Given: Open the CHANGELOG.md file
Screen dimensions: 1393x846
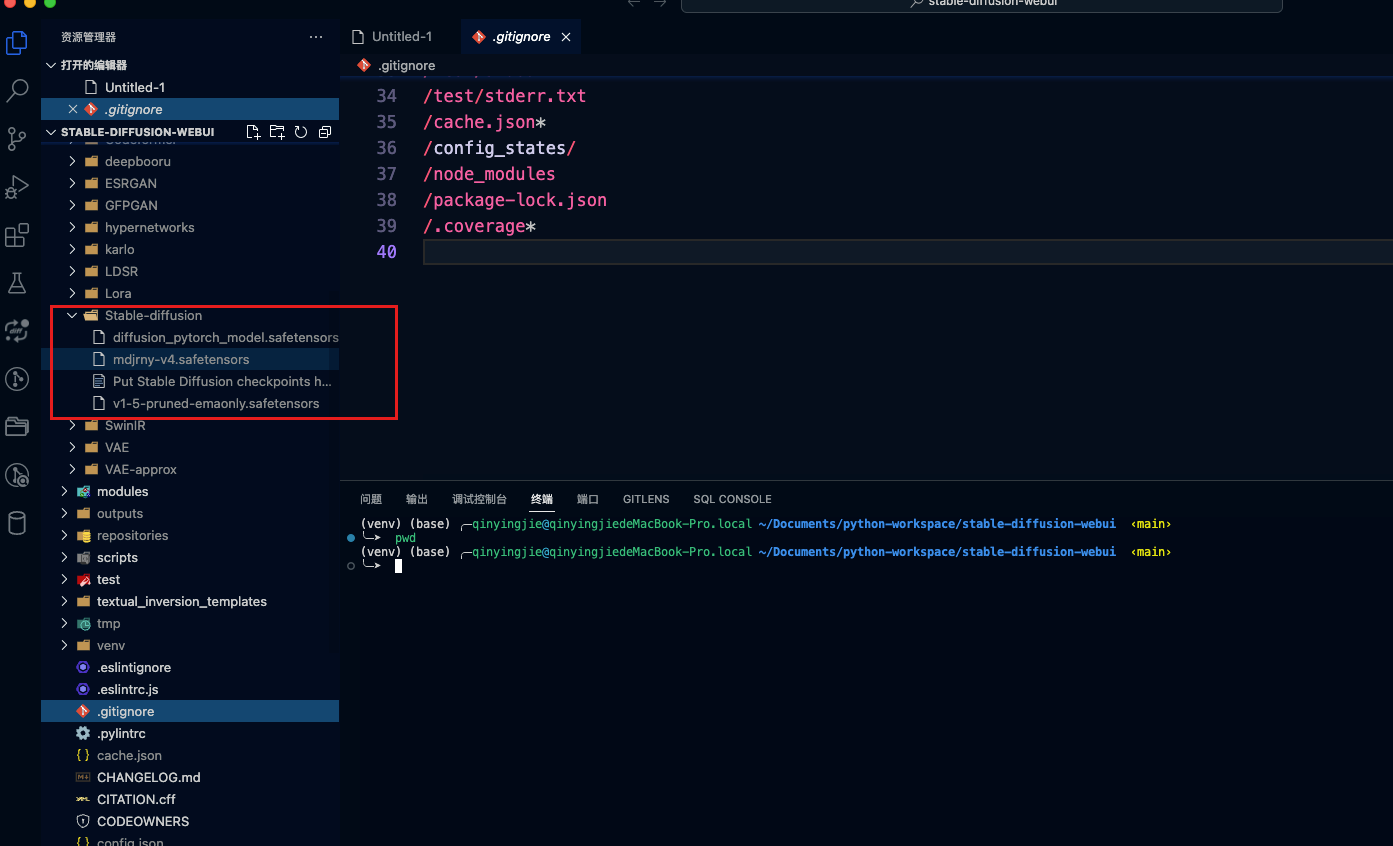Looking at the screenshot, I should 190,777.
